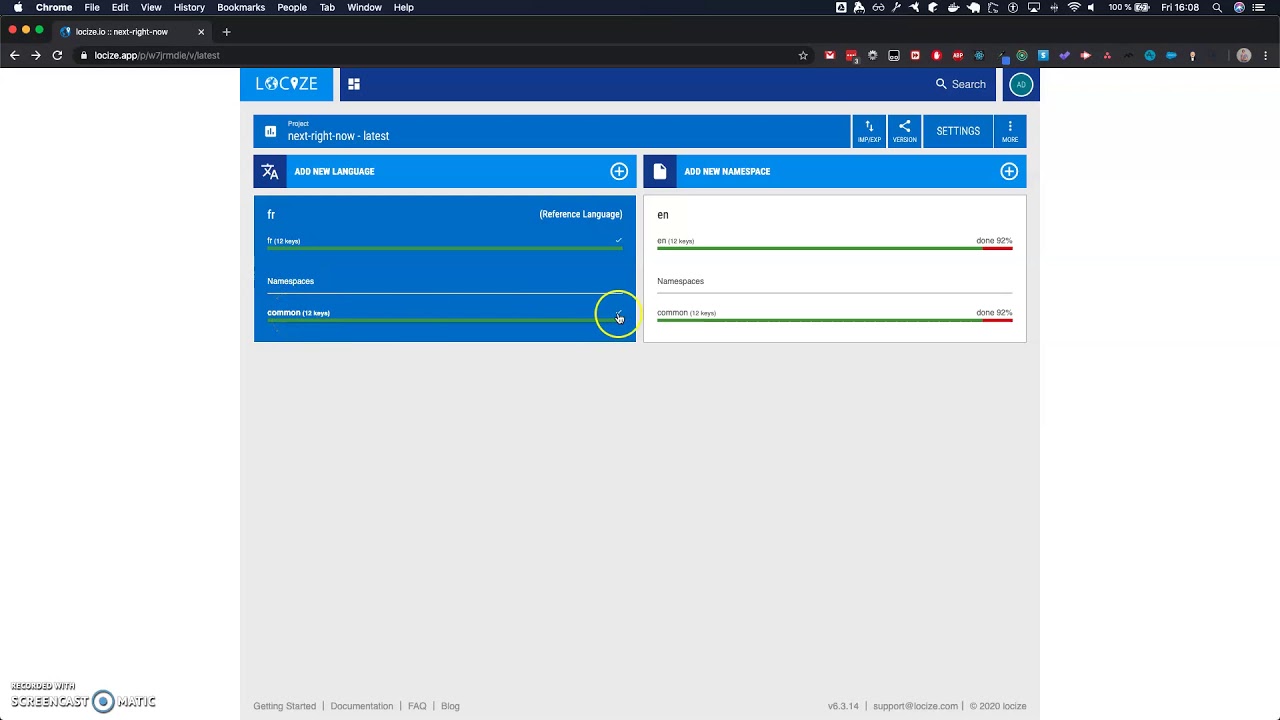The image size is (1280, 720).
Task: Click the en common namespace progress bar
Action: click(834, 320)
